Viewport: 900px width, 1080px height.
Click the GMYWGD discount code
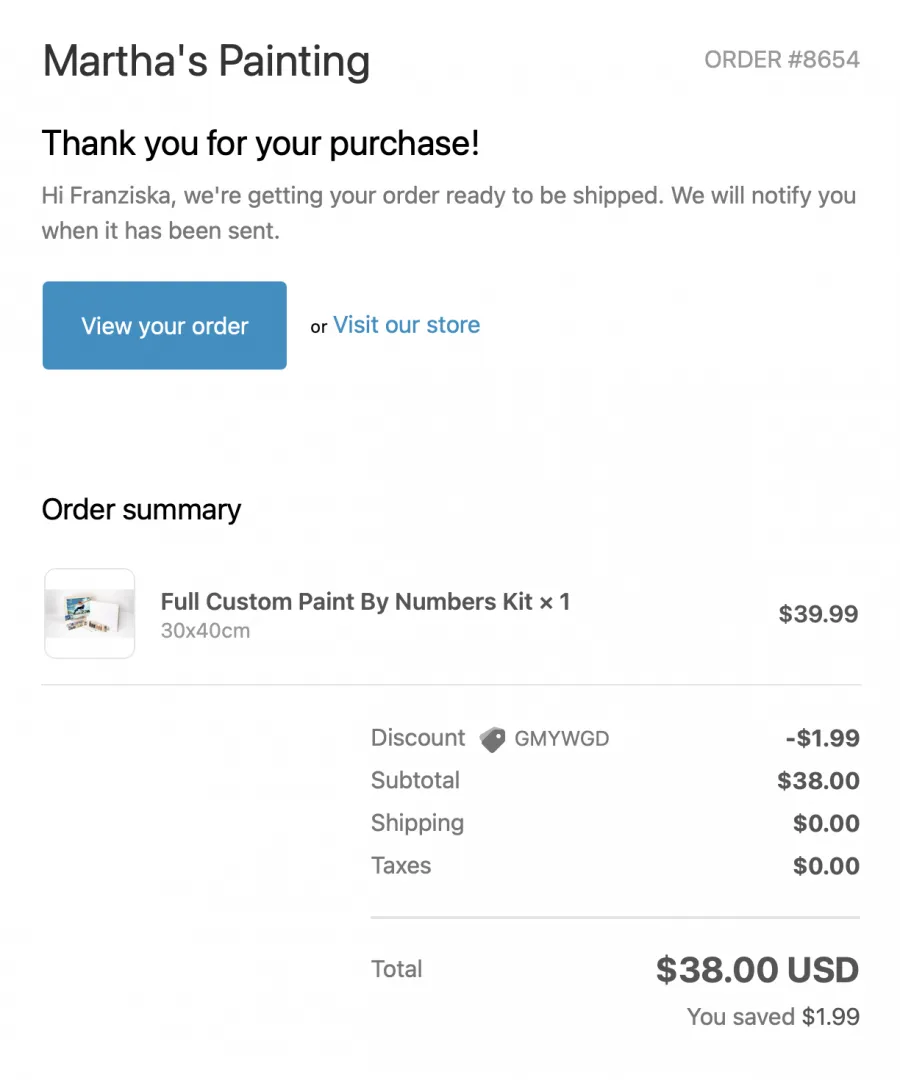point(562,738)
